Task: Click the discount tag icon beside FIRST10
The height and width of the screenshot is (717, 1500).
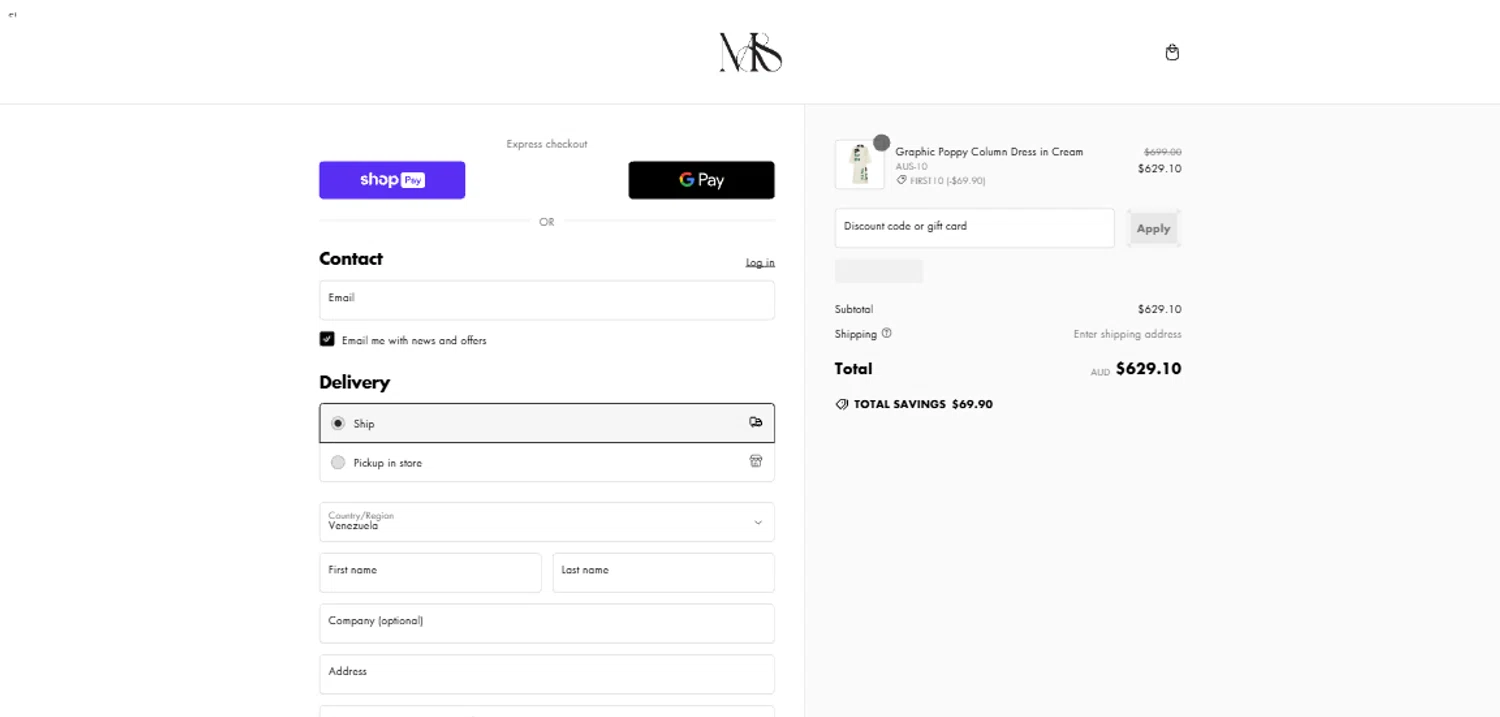Action: [x=901, y=181]
